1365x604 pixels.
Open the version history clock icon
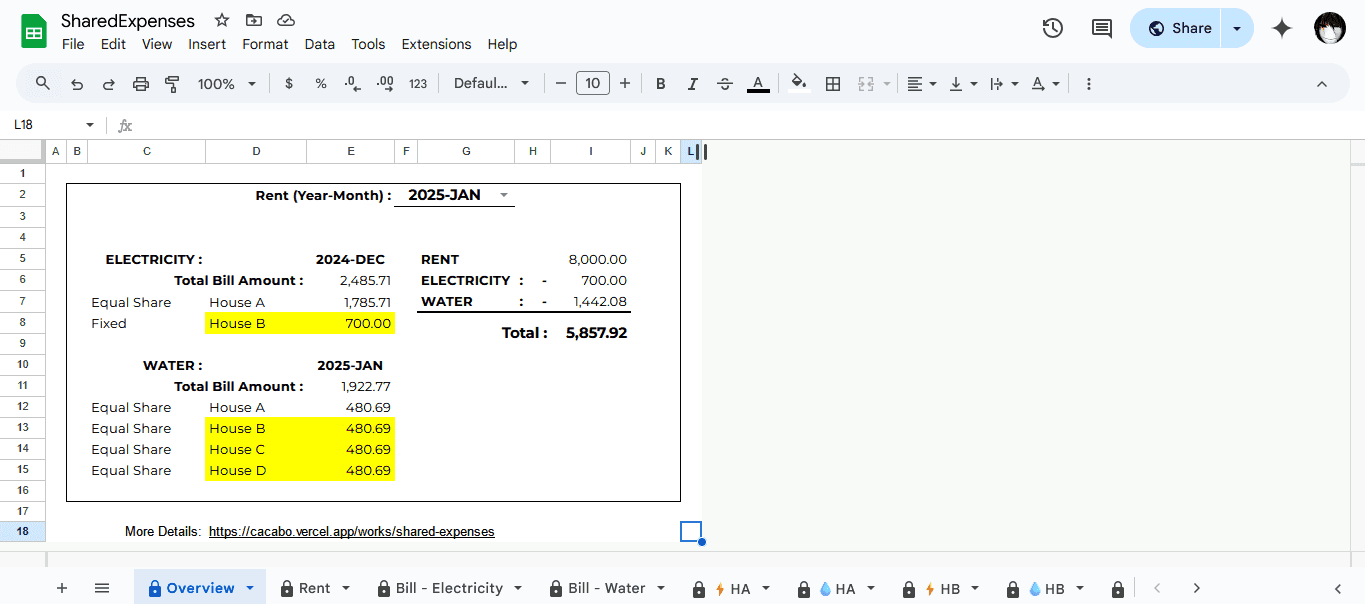1052,28
